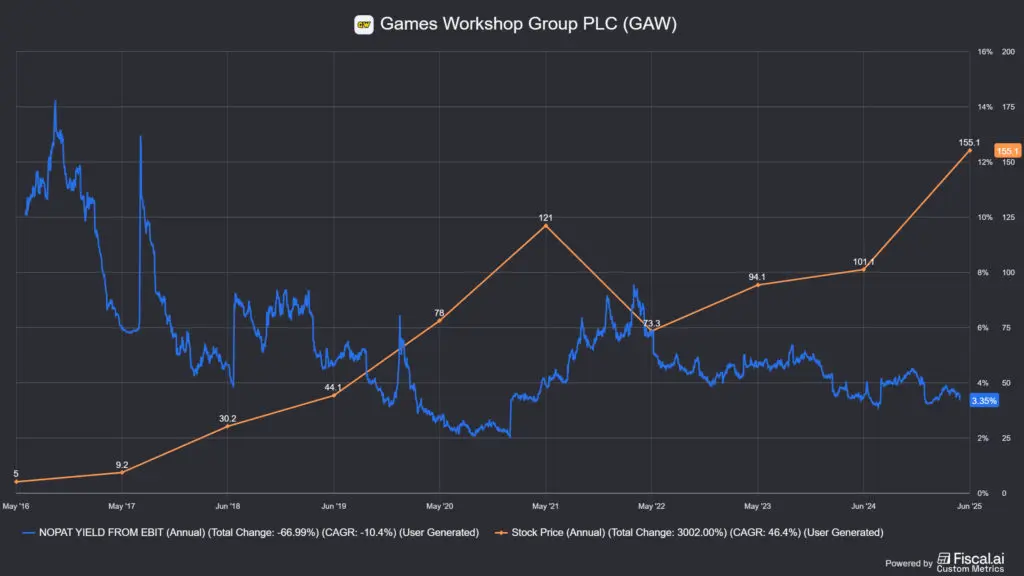The width and height of the screenshot is (1024, 576).
Task: Click the May '23 x-axis label
Action: pyautogui.click(x=758, y=506)
